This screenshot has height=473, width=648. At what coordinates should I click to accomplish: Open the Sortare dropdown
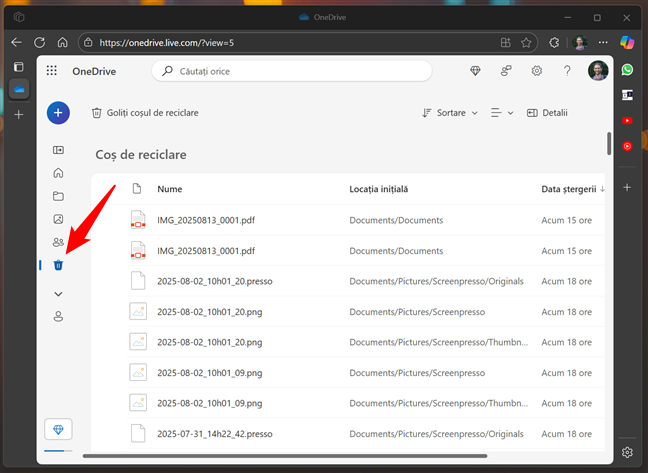(450, 113)
